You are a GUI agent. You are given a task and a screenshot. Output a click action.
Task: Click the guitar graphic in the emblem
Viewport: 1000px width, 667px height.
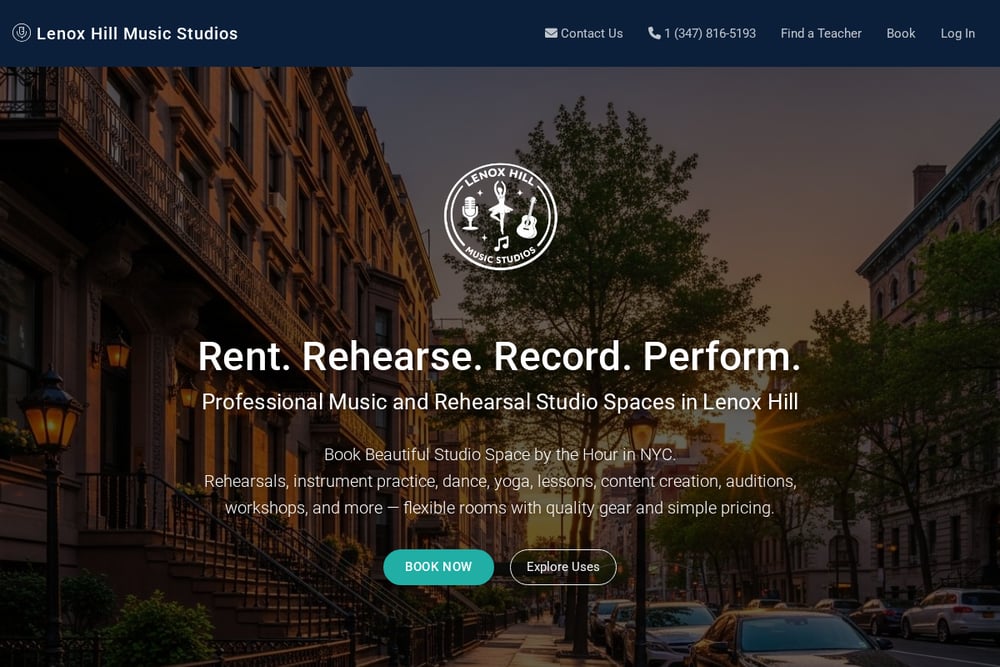tap(528, 219)
